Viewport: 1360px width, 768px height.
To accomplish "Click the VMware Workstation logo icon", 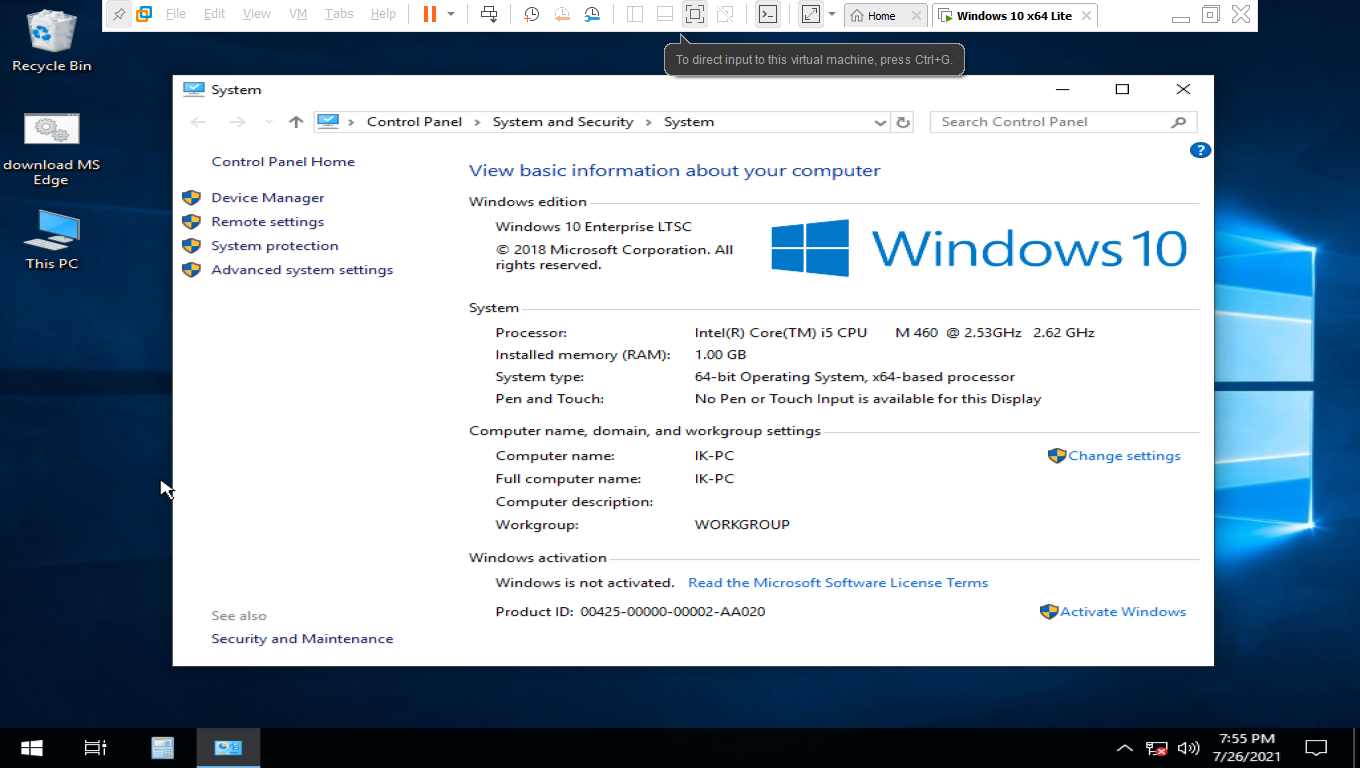I will 144,15.
